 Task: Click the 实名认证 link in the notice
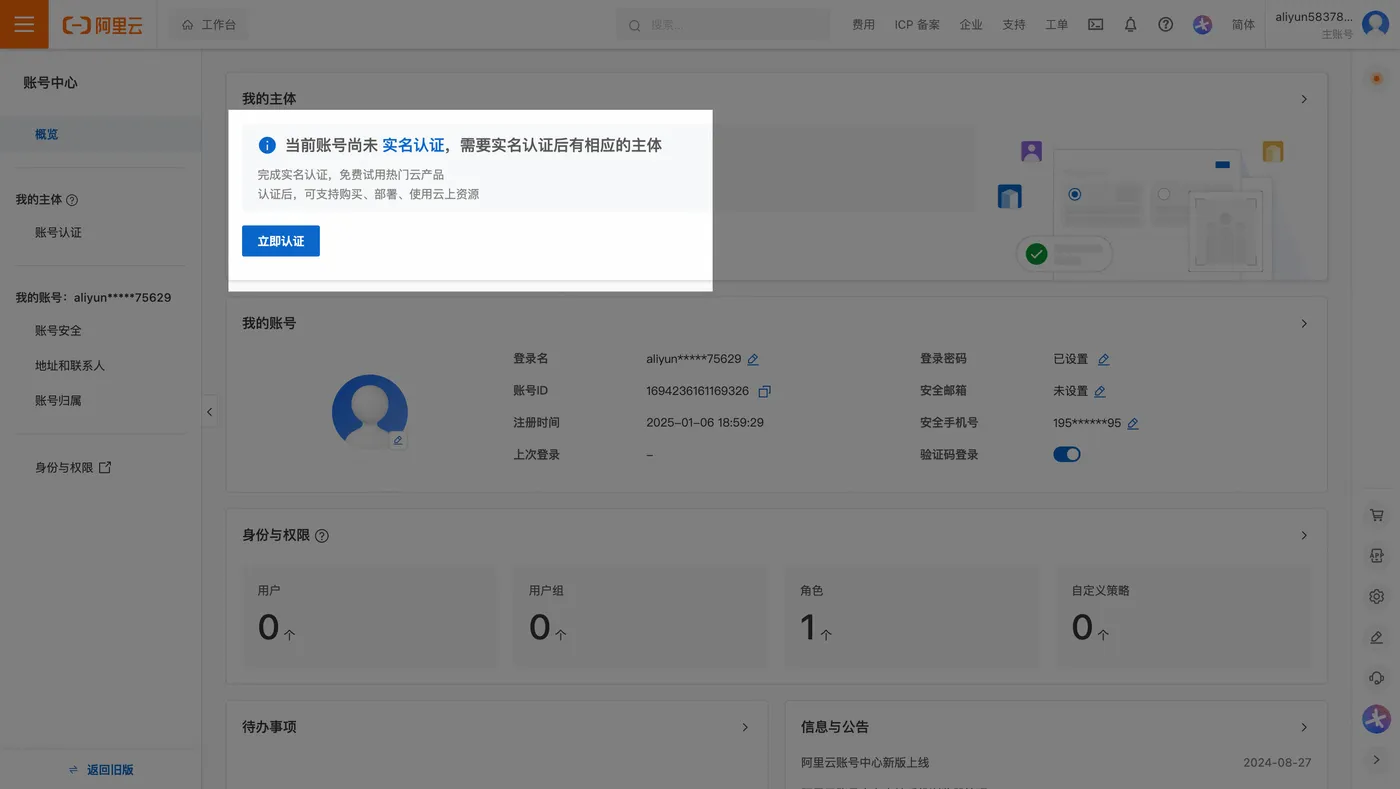coord(413,145)
